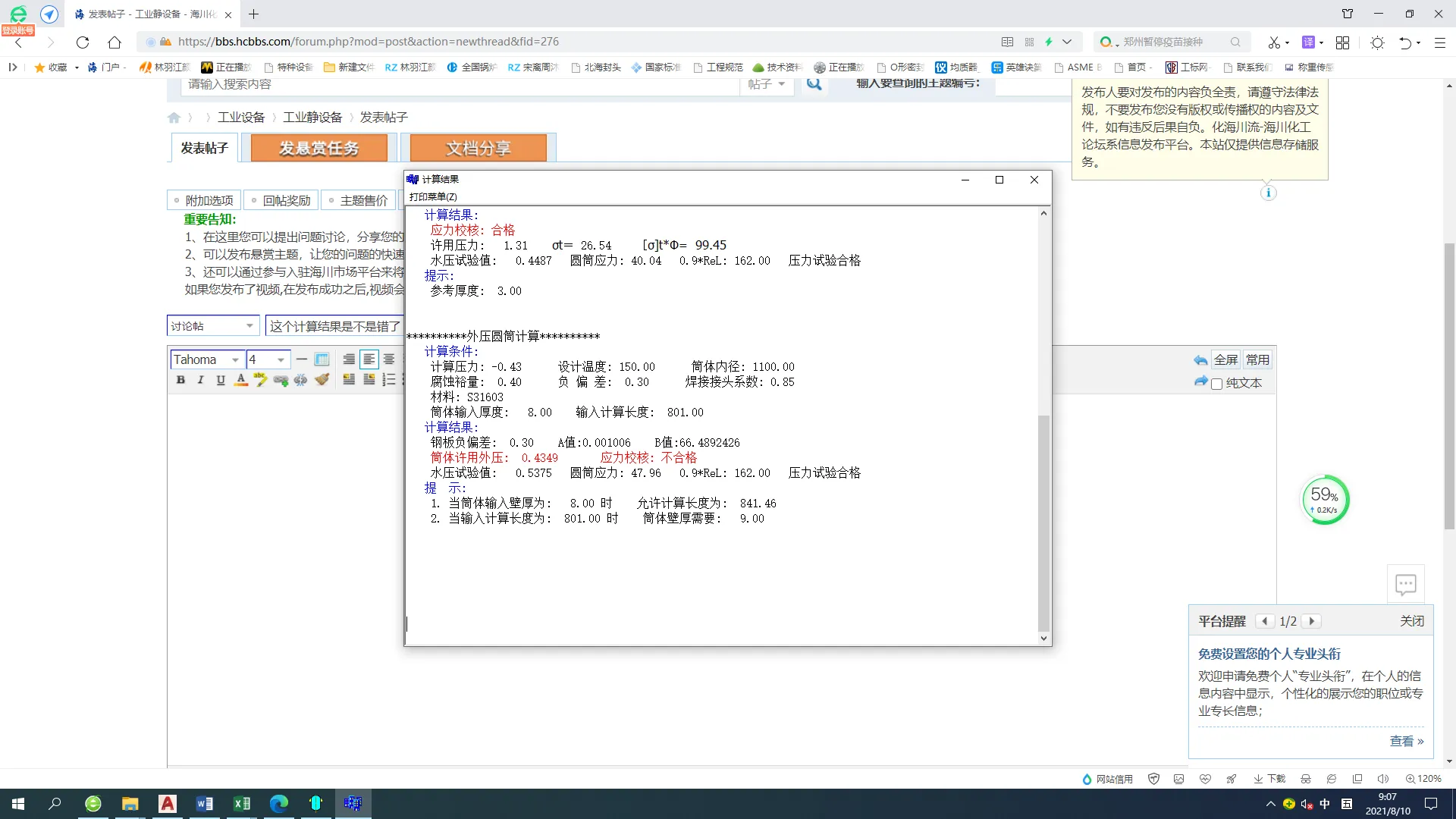
Task: Focus the browser search box
Action: point(1172,42)
